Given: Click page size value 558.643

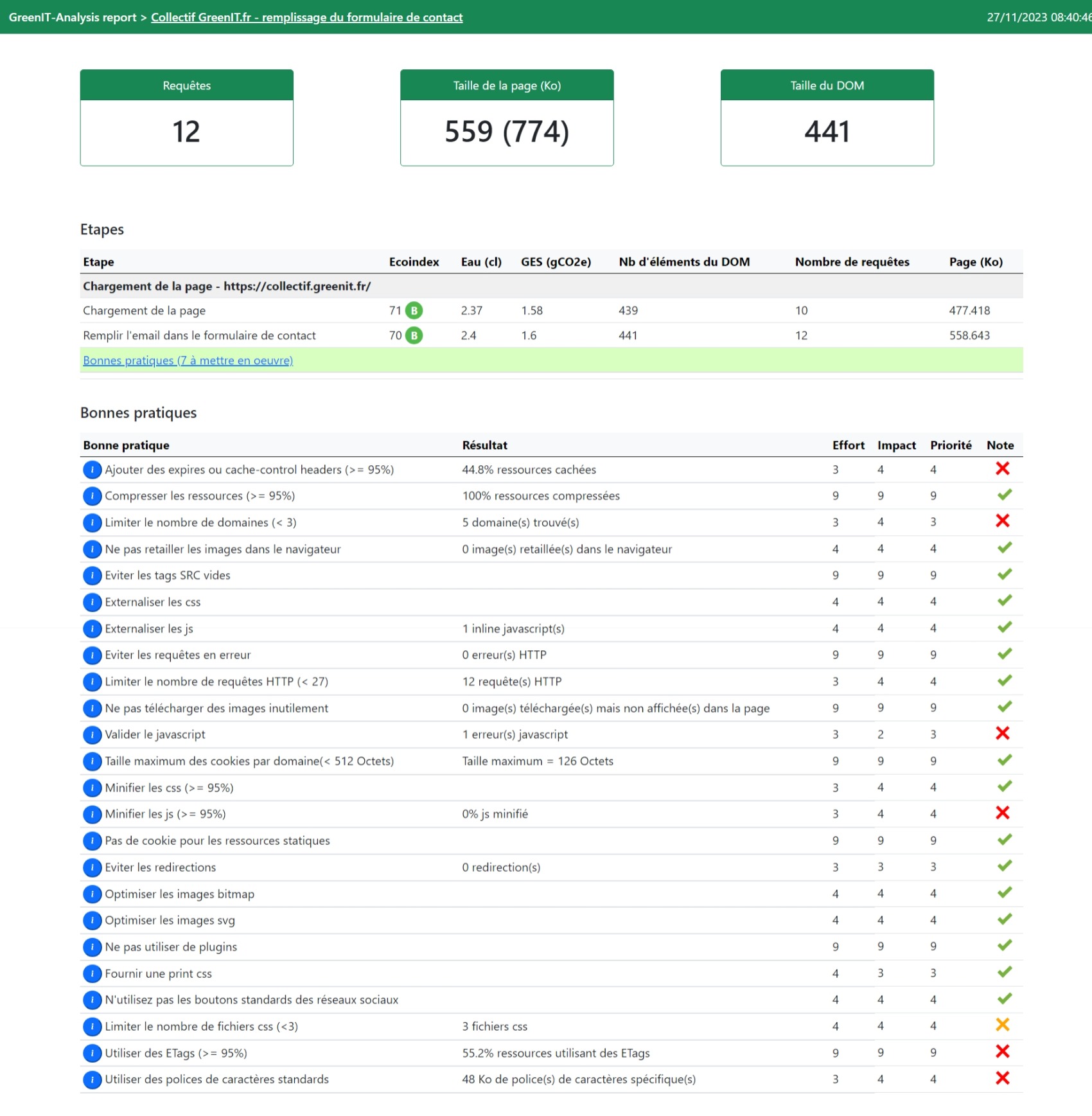Looking at the screenshot, I should click(x=969, y=335).
